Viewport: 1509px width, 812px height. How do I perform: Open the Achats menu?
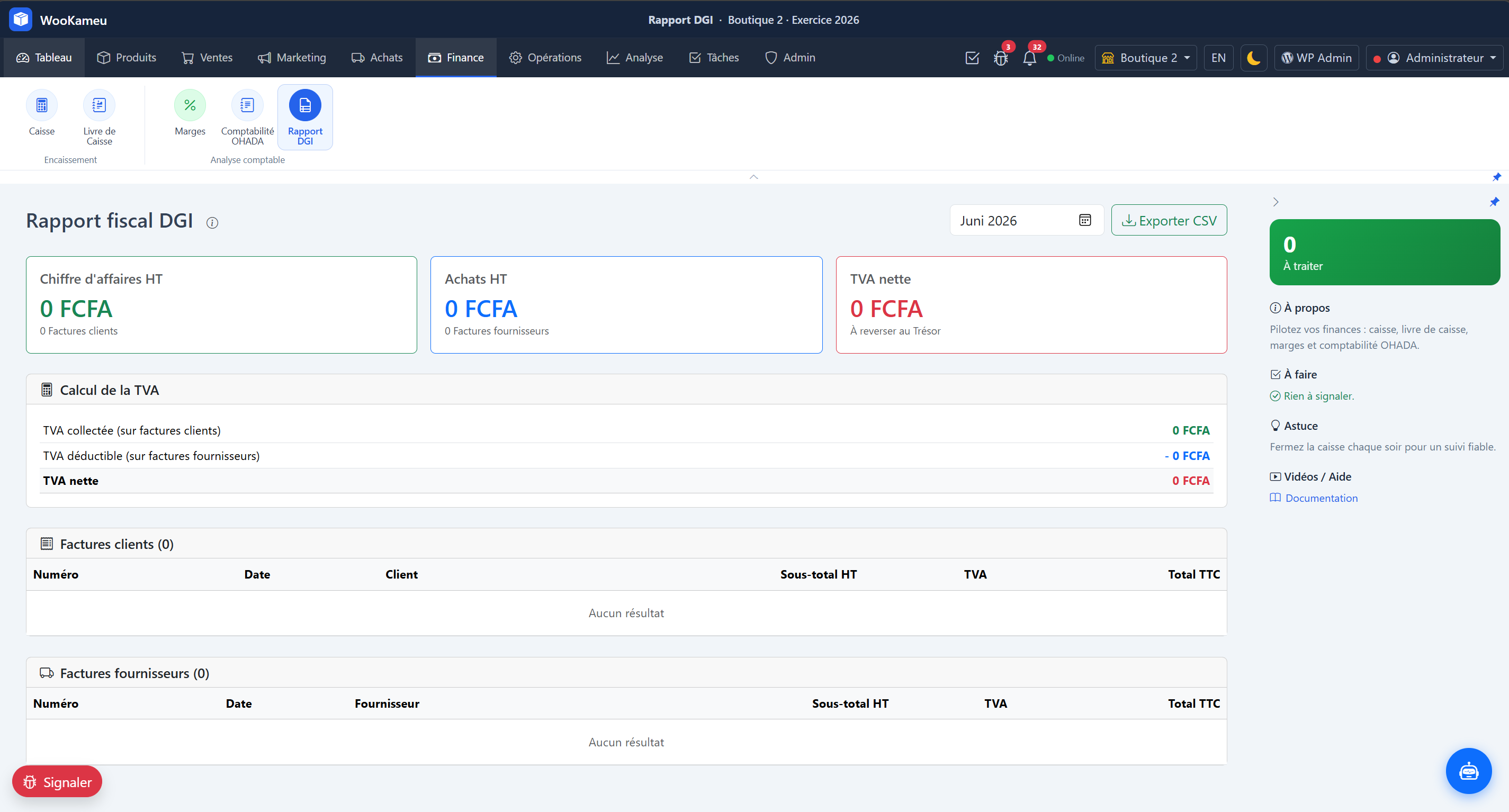376,57
